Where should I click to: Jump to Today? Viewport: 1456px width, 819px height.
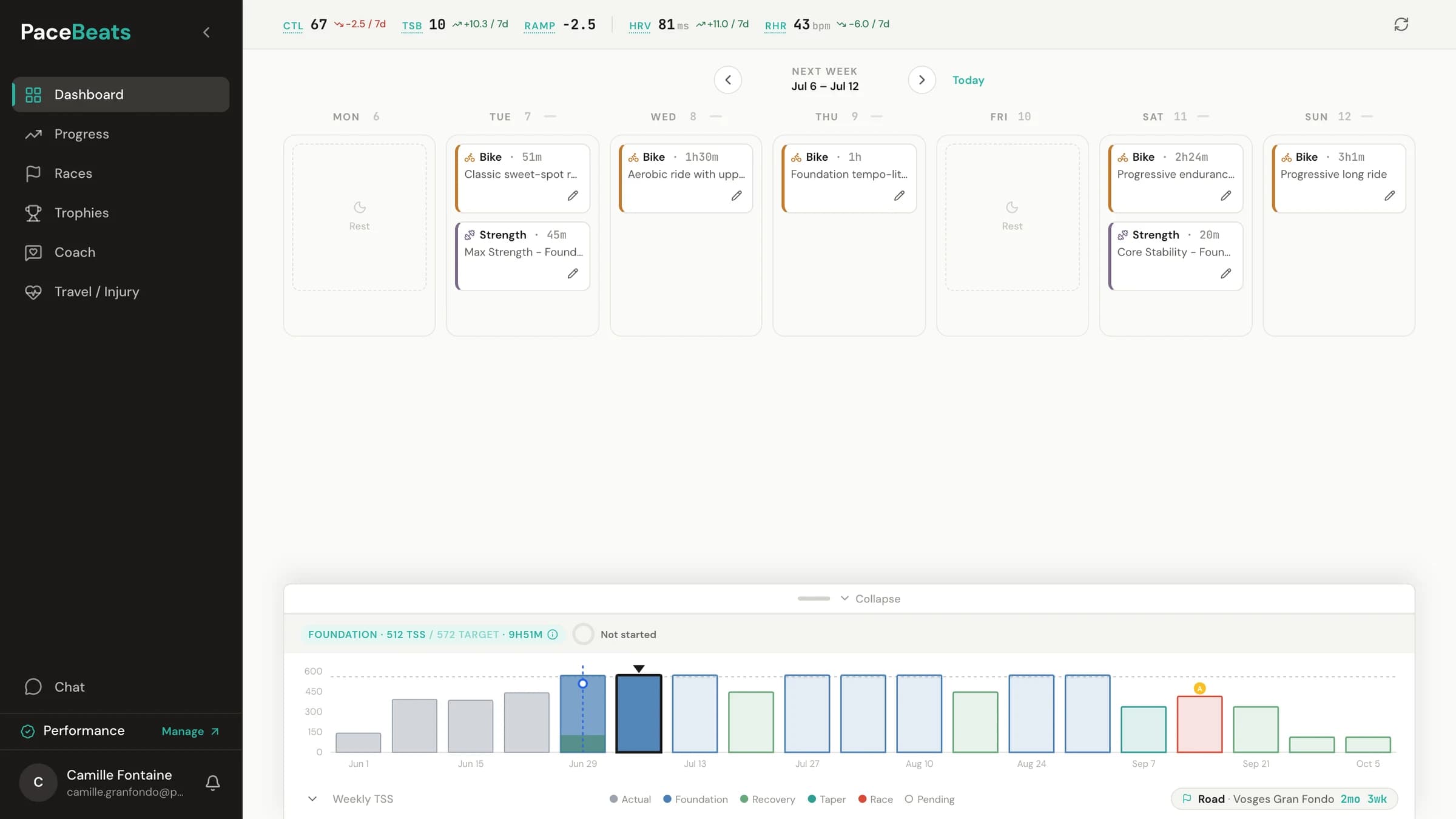[968, 79]
